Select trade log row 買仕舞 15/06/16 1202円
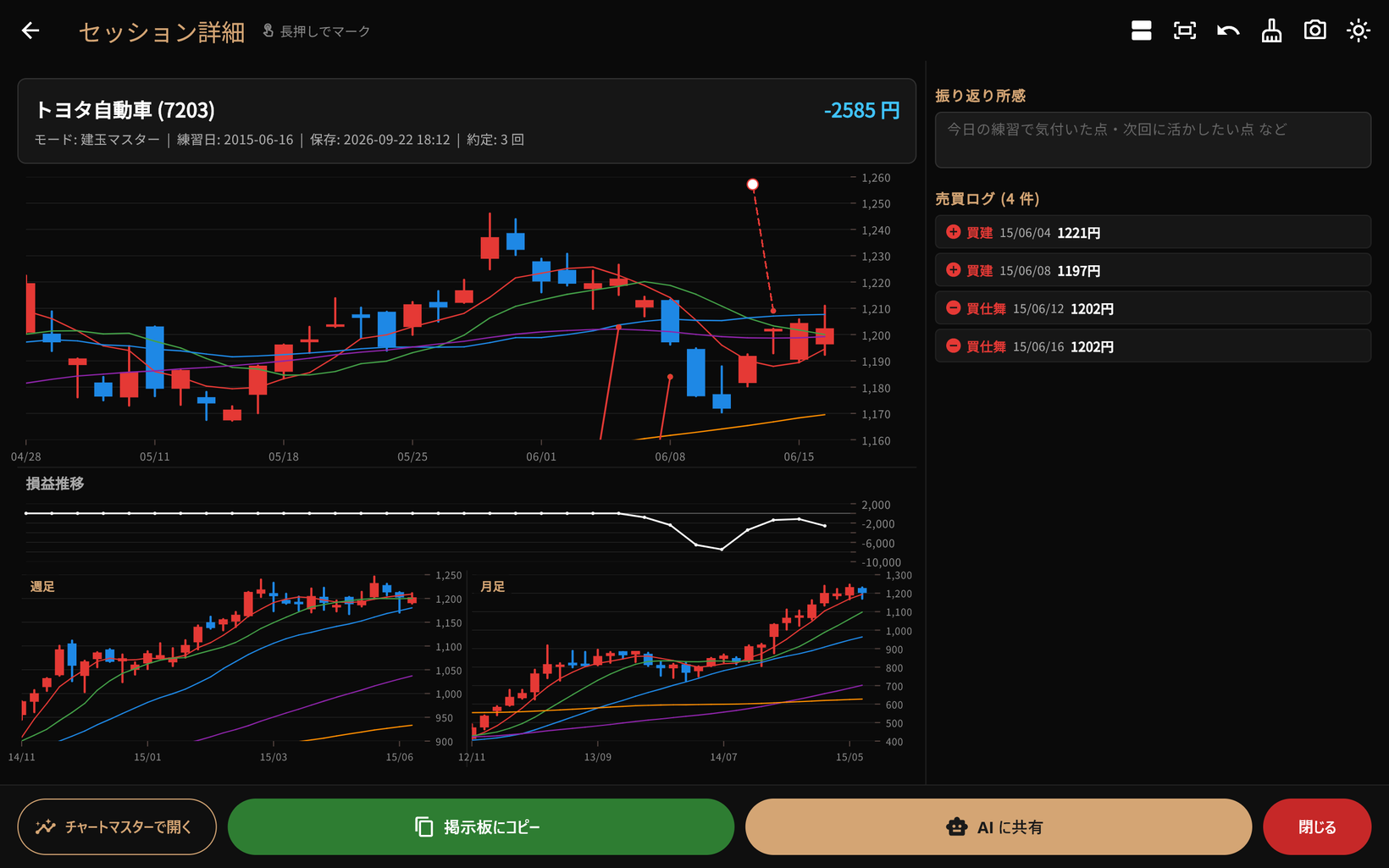The height and width of the screenshot is (868, 1389). [1153, 346]
